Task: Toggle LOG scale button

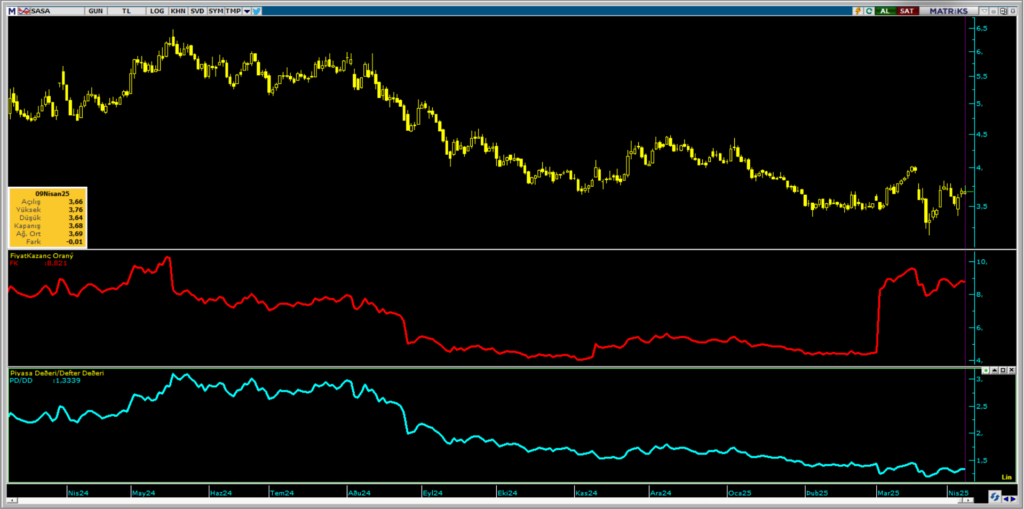Action: 157,10
